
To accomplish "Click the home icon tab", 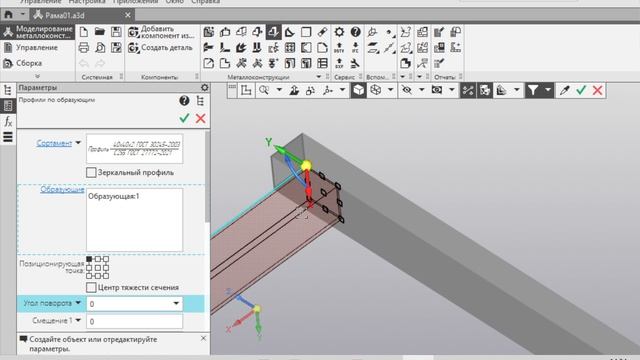I will 9,15.
